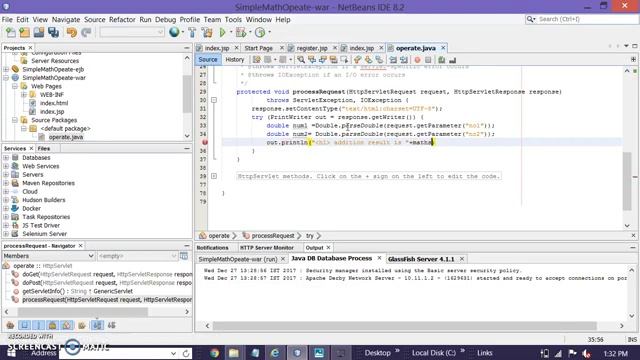Open the Tools menu
The height and width of the screenshot is (360, 640).
click(233, 20)
